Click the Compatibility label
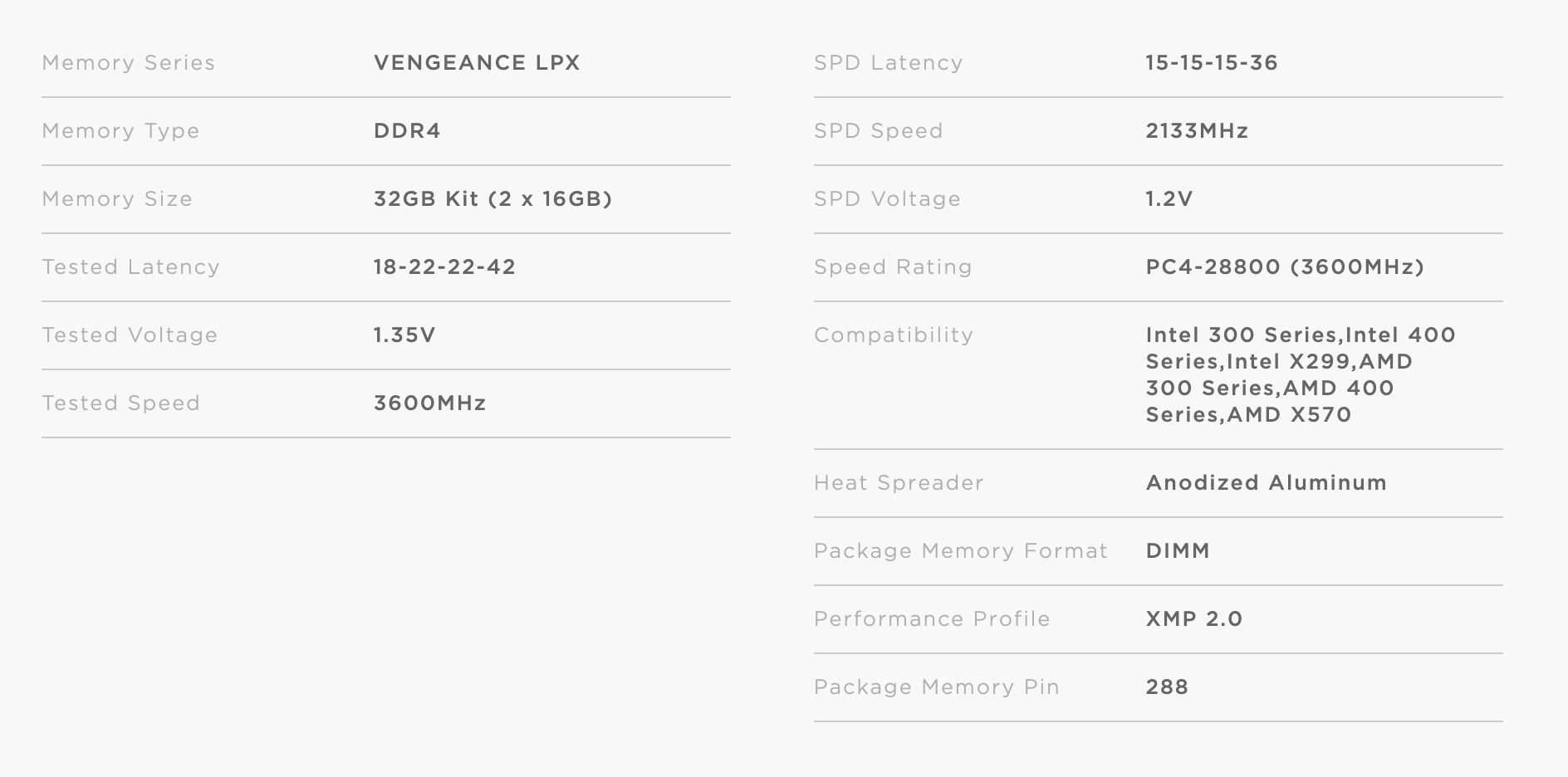This screenshot has height=777, width=1568. 893,335
